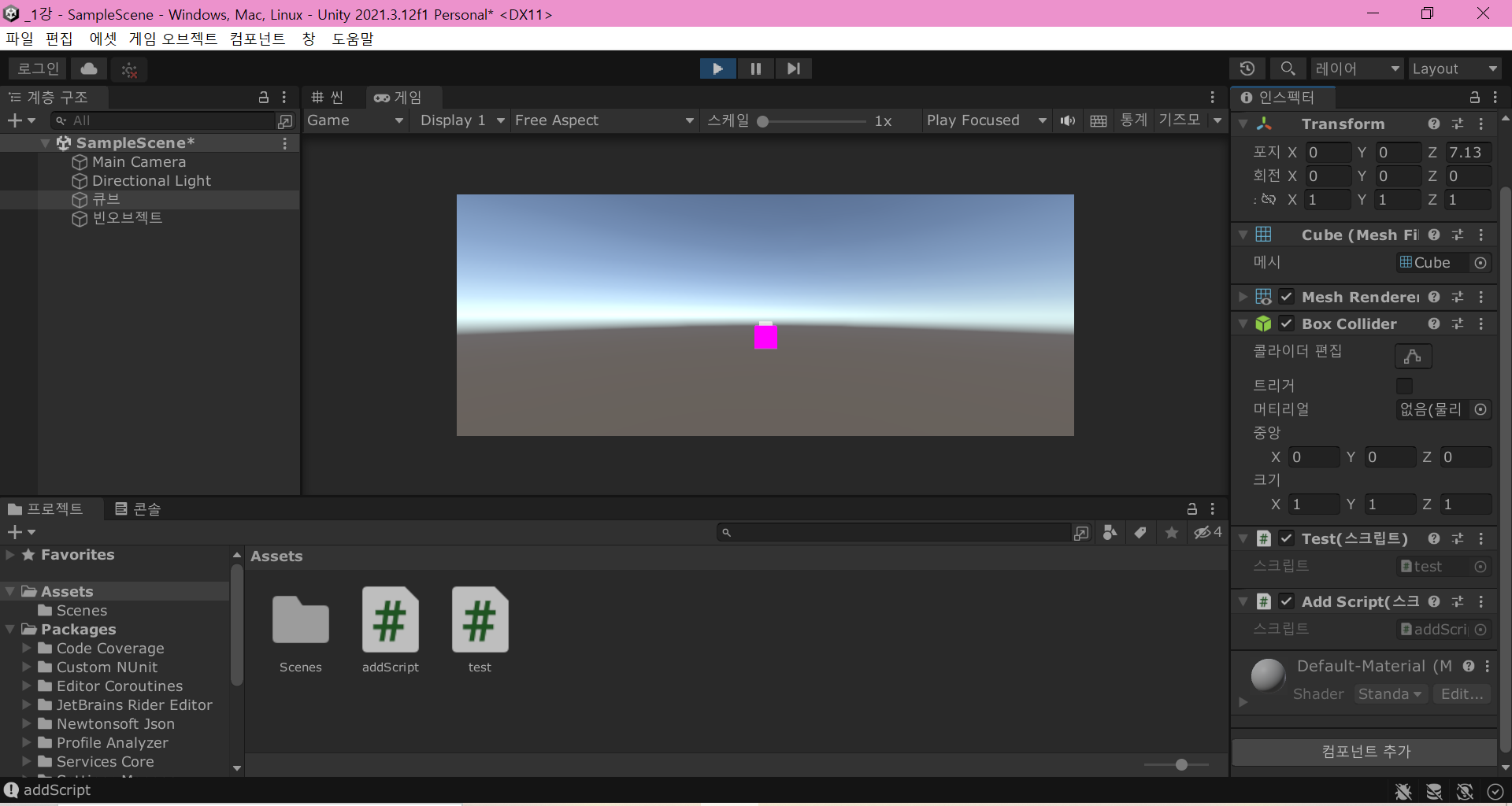Open Transform component more options
1512x806 pixels.
click(1481, 124)
